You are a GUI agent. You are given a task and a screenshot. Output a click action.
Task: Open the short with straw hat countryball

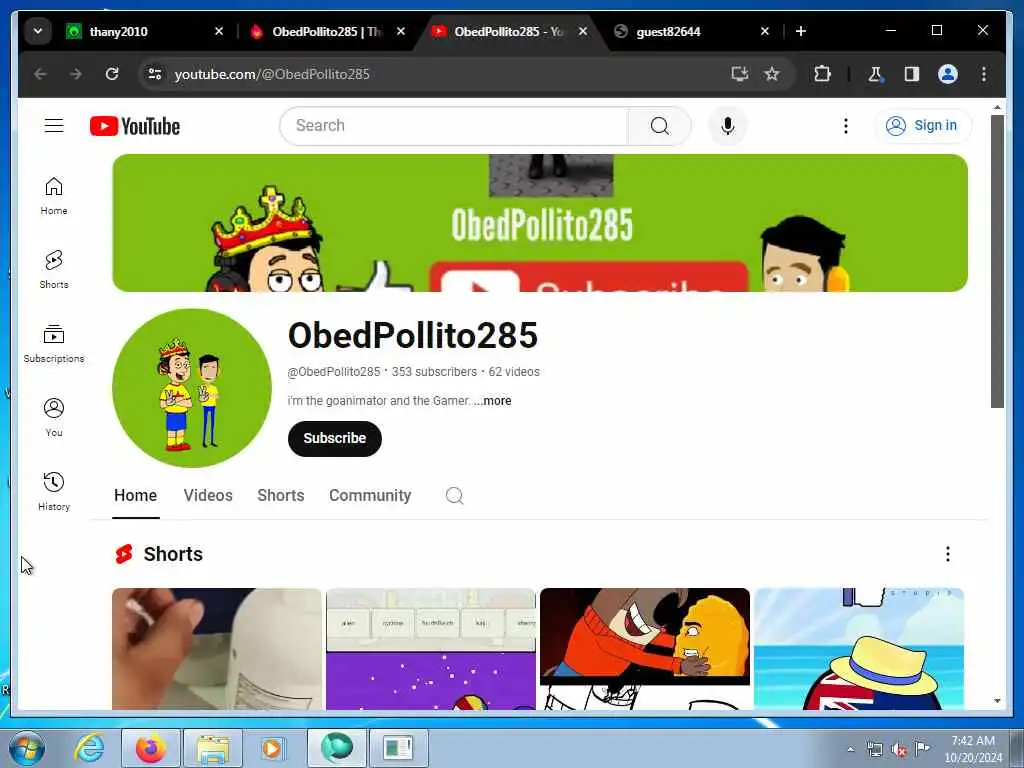tap(859, 648)
